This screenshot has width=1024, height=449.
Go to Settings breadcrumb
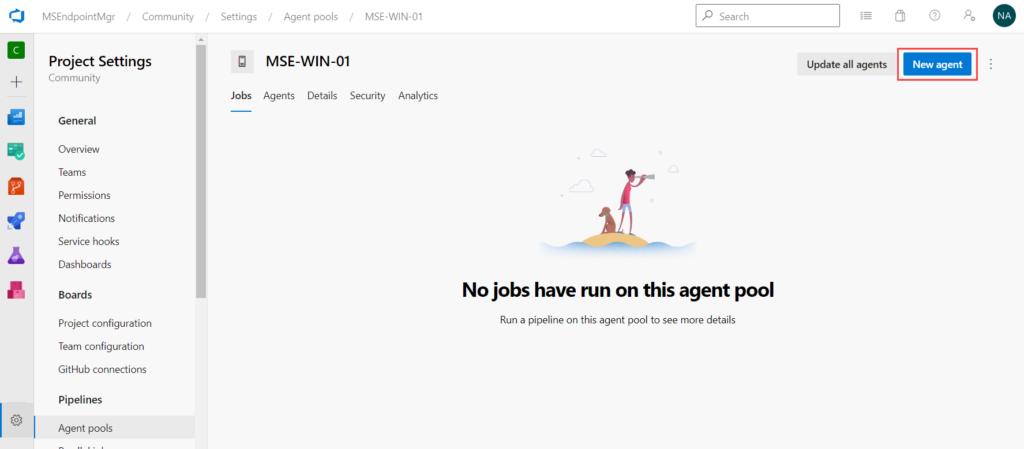coord(238,16)
